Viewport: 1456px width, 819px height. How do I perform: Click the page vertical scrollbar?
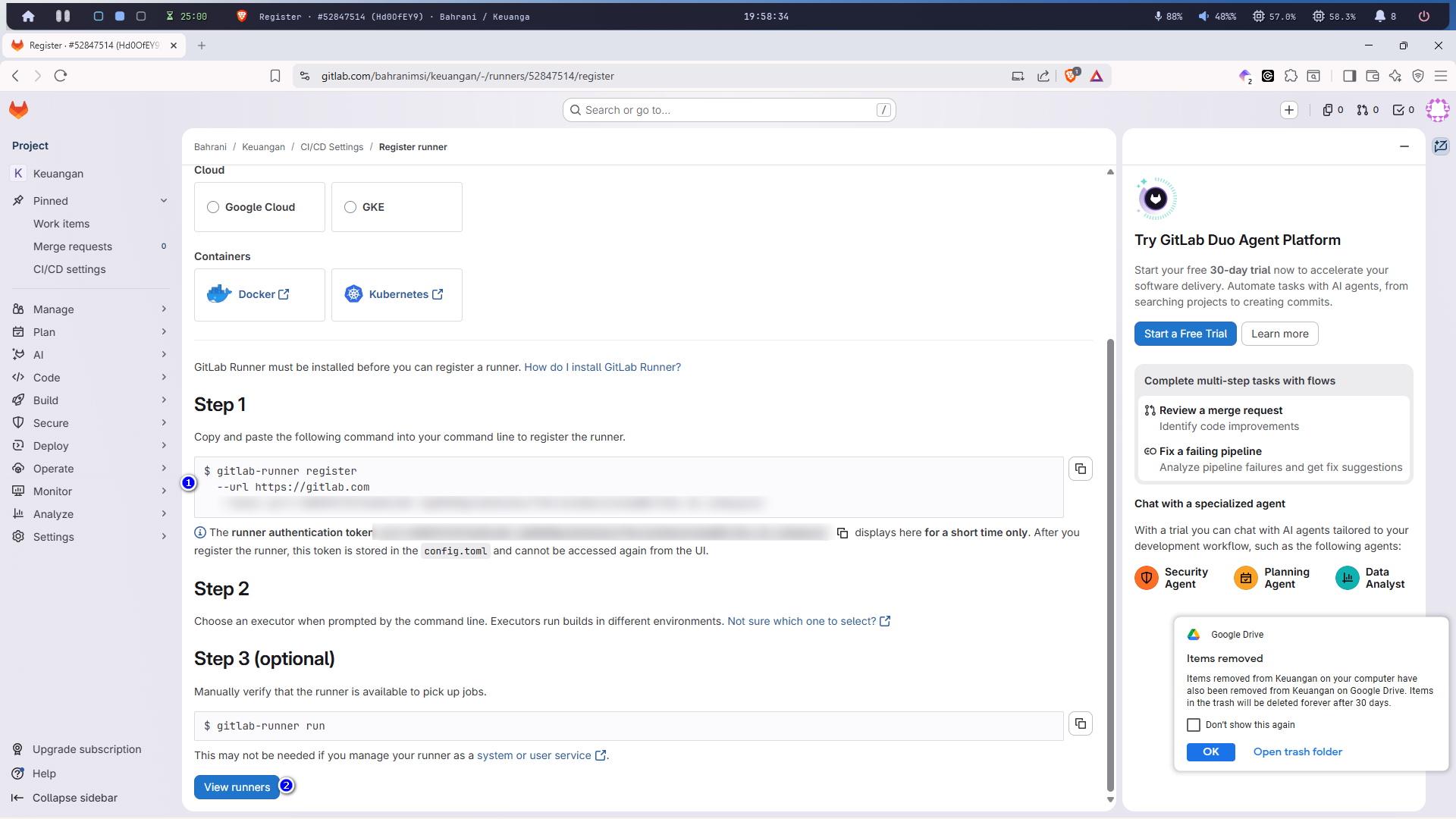pos(1110,565)
